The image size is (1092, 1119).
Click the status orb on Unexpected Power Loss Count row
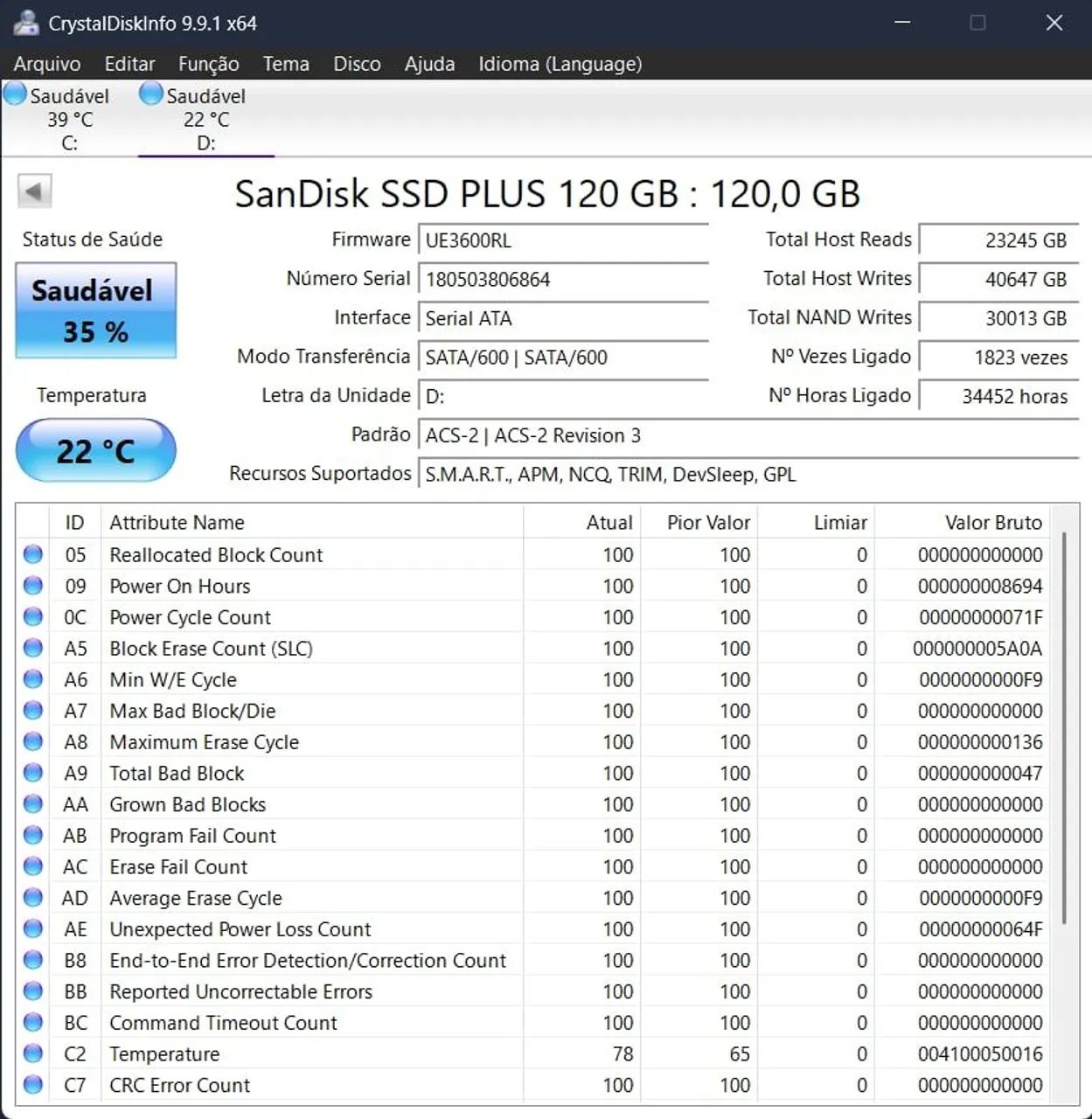tap(33, 928)
